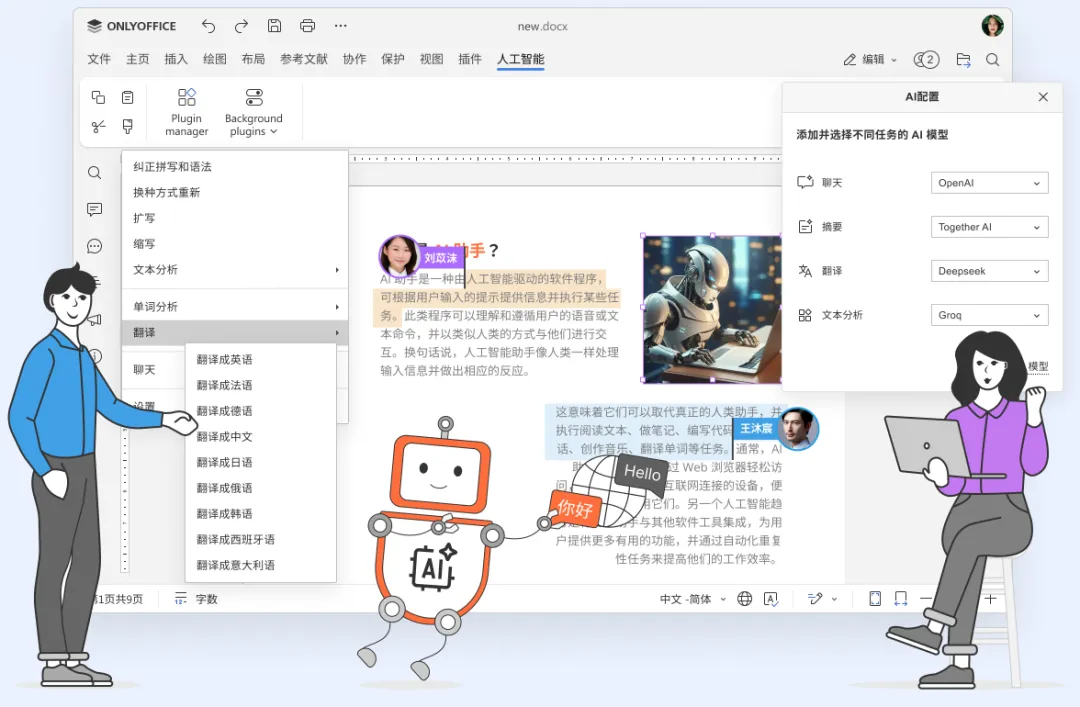This screenshot has height=707, width=1080.
Task: Open the 聊天 model dropdown showing OpenAI
Action: [x=989, y=183]
